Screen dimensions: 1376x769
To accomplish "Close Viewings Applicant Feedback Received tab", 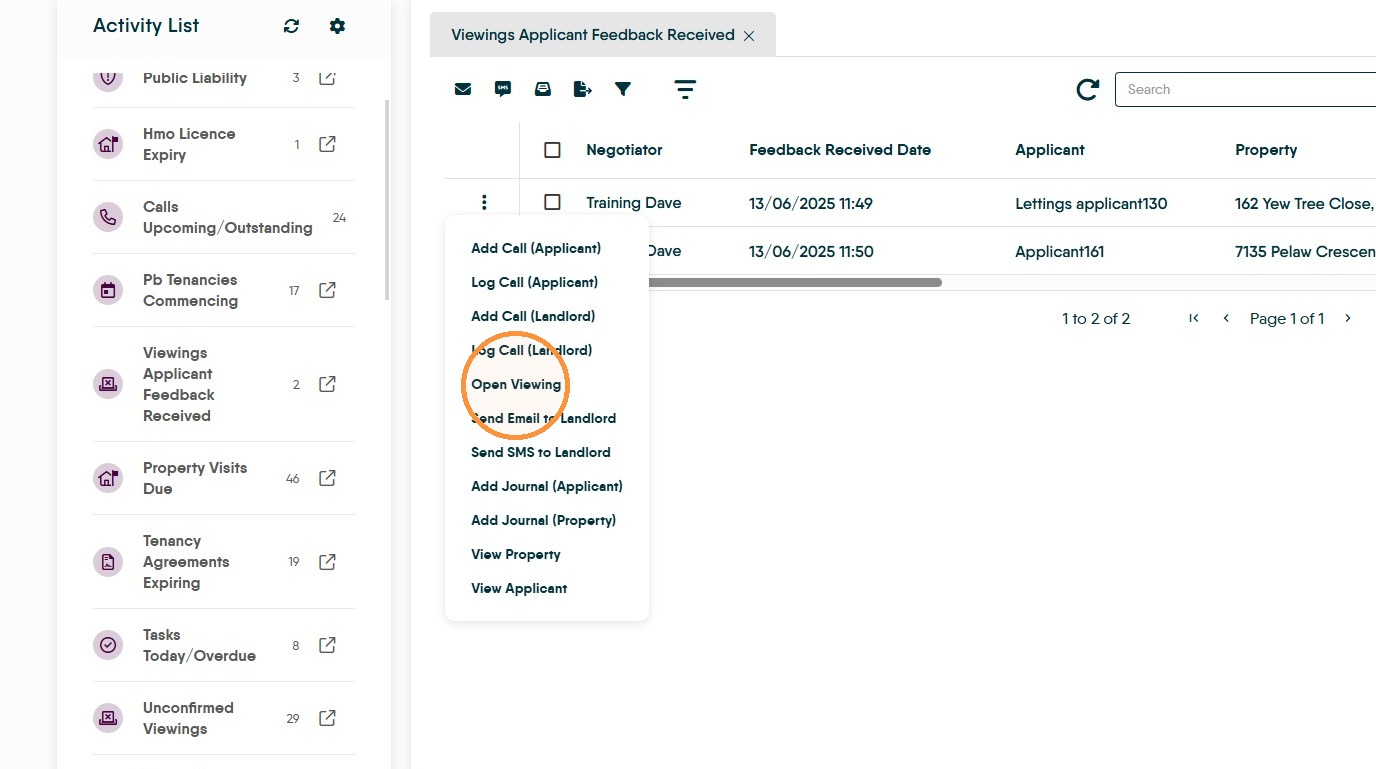I will click(749, 36).
